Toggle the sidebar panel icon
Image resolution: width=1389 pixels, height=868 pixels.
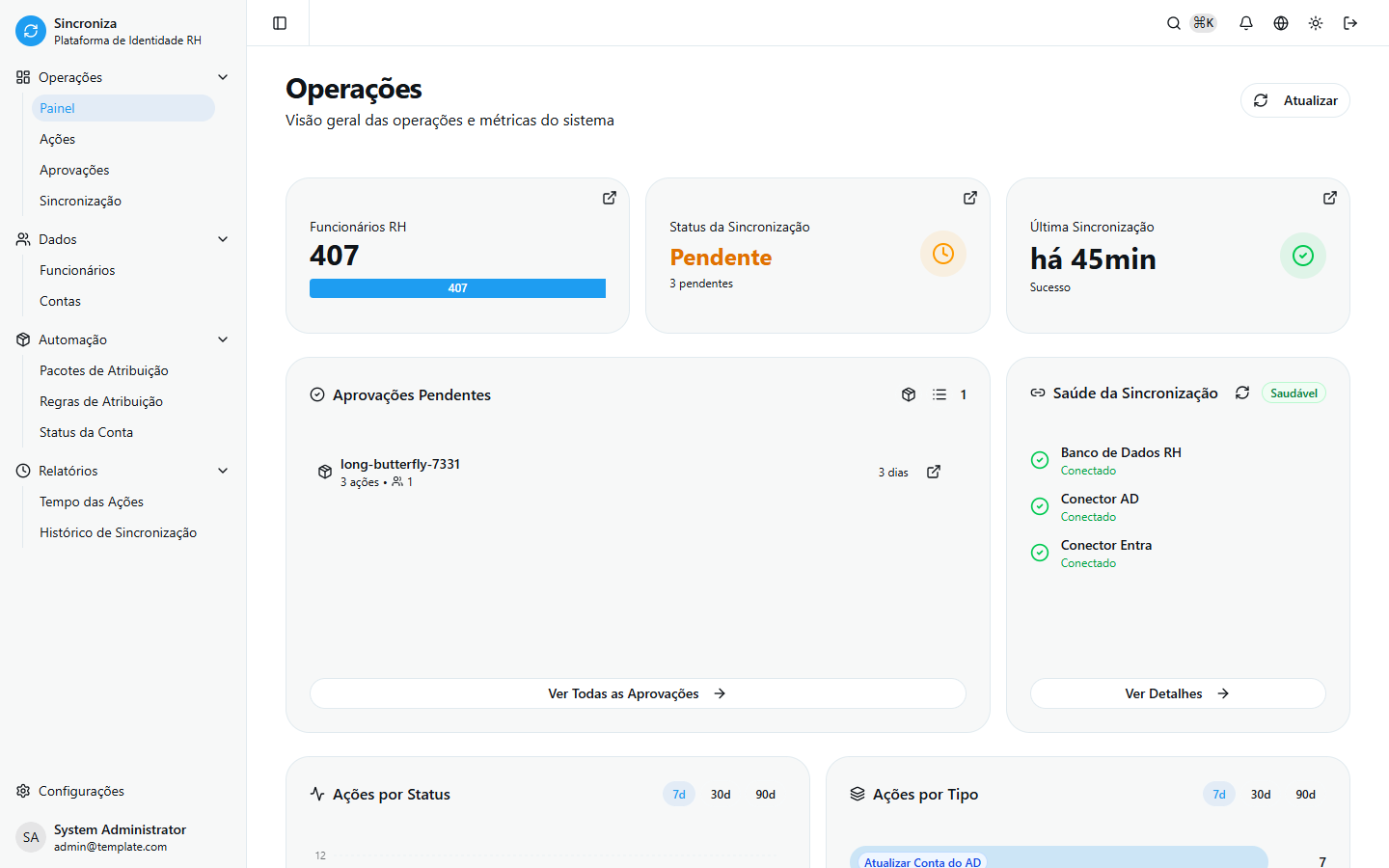(280, 23)
